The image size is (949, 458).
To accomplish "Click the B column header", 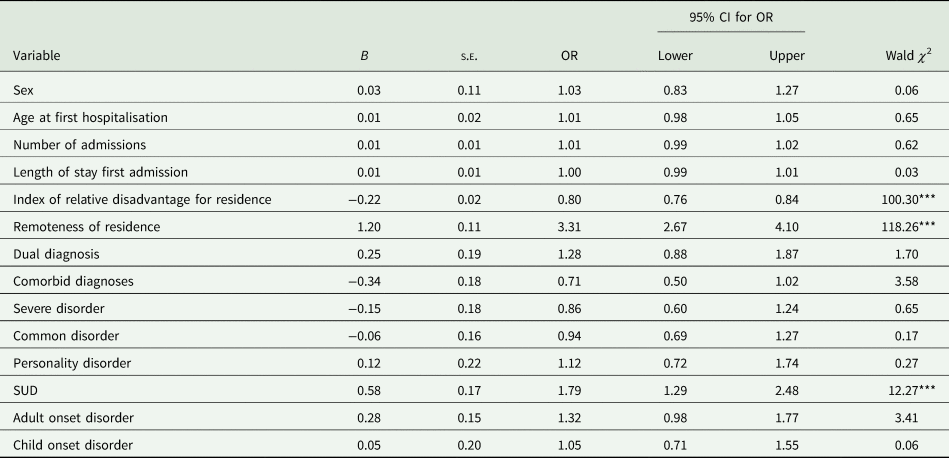I will coord(364,55).
